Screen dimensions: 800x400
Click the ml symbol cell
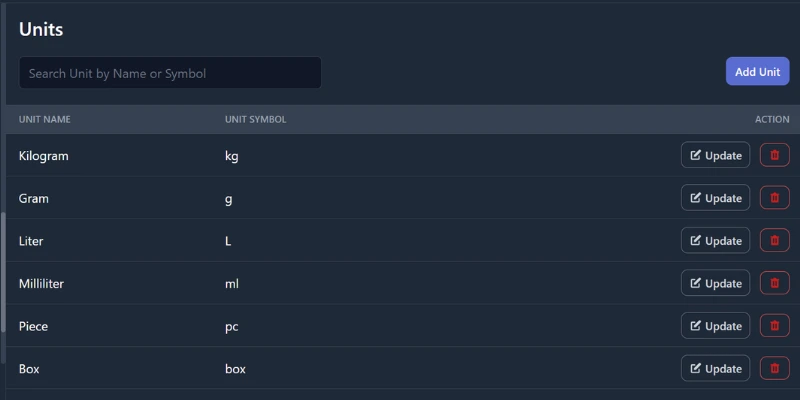coord(232,284)
